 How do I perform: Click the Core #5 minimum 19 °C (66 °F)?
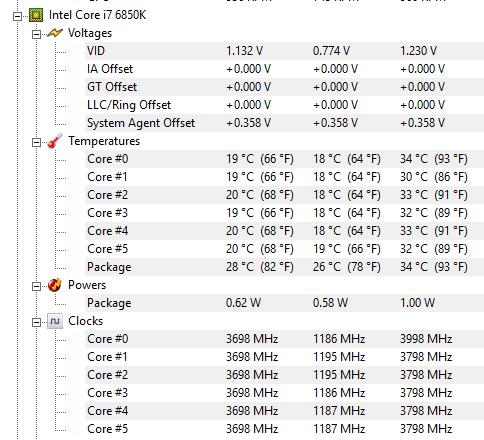click(347, 249)
